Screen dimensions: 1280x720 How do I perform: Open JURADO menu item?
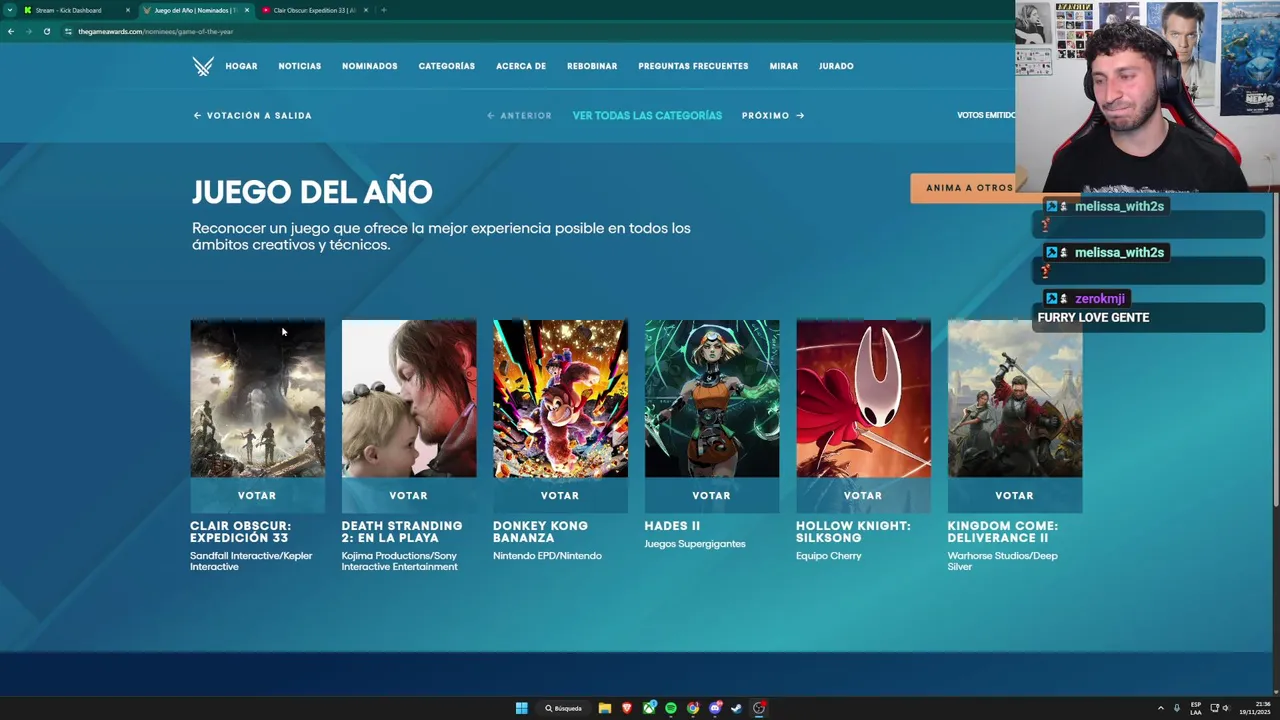pyautogui.click(x=836, y=66)
